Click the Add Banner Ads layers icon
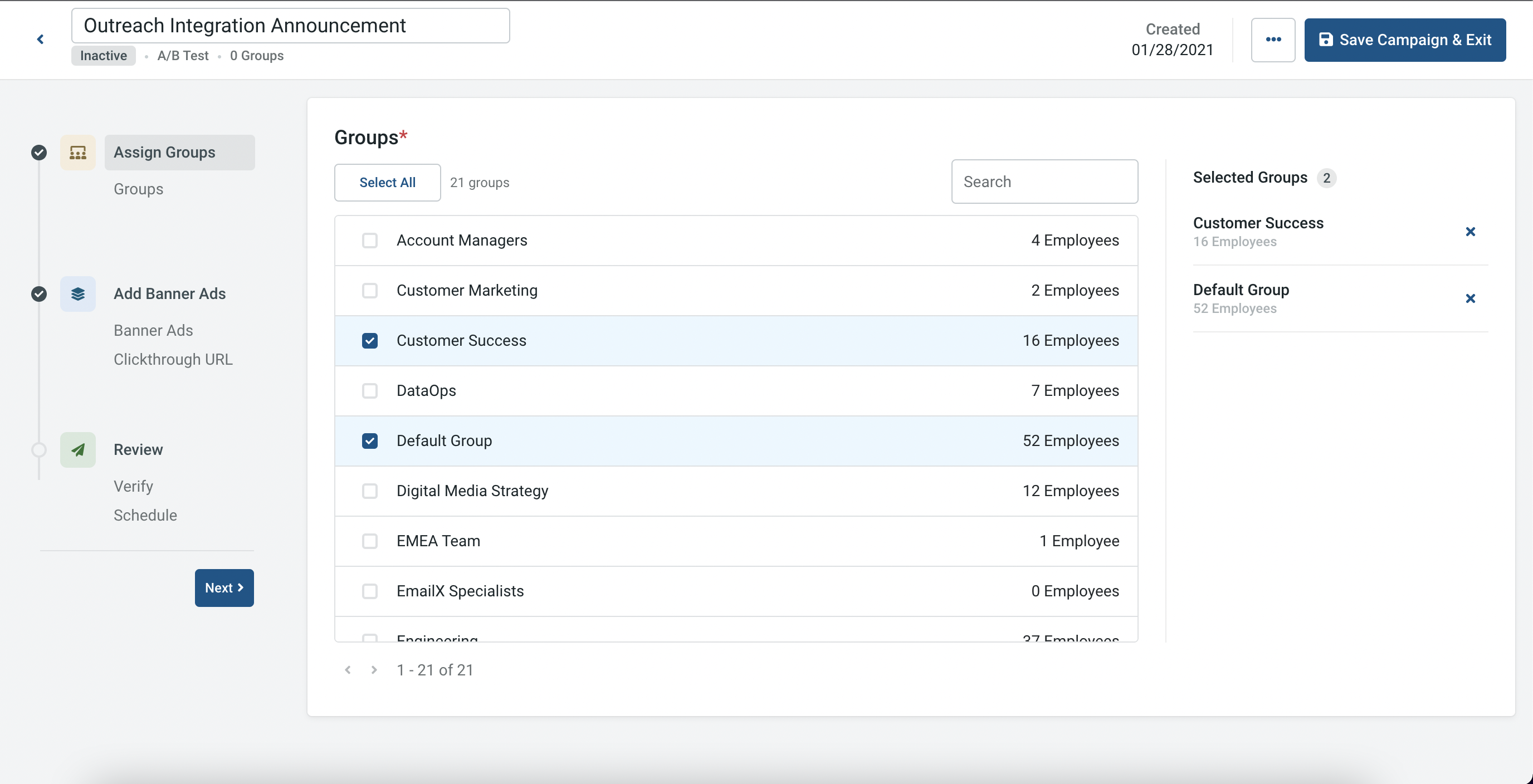This screenshot has width=1533, height=784. pos(78,294)
